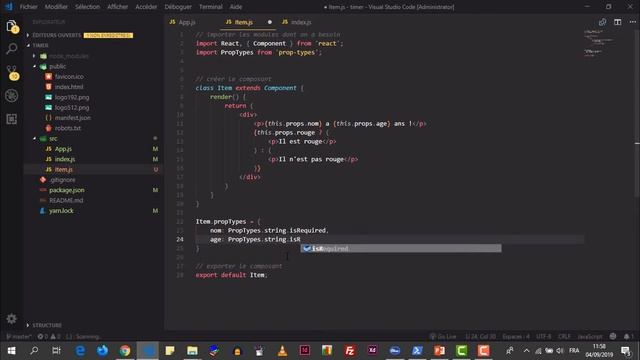
Task: Open the Afficher menu
Action: click(x=118, y=7)
